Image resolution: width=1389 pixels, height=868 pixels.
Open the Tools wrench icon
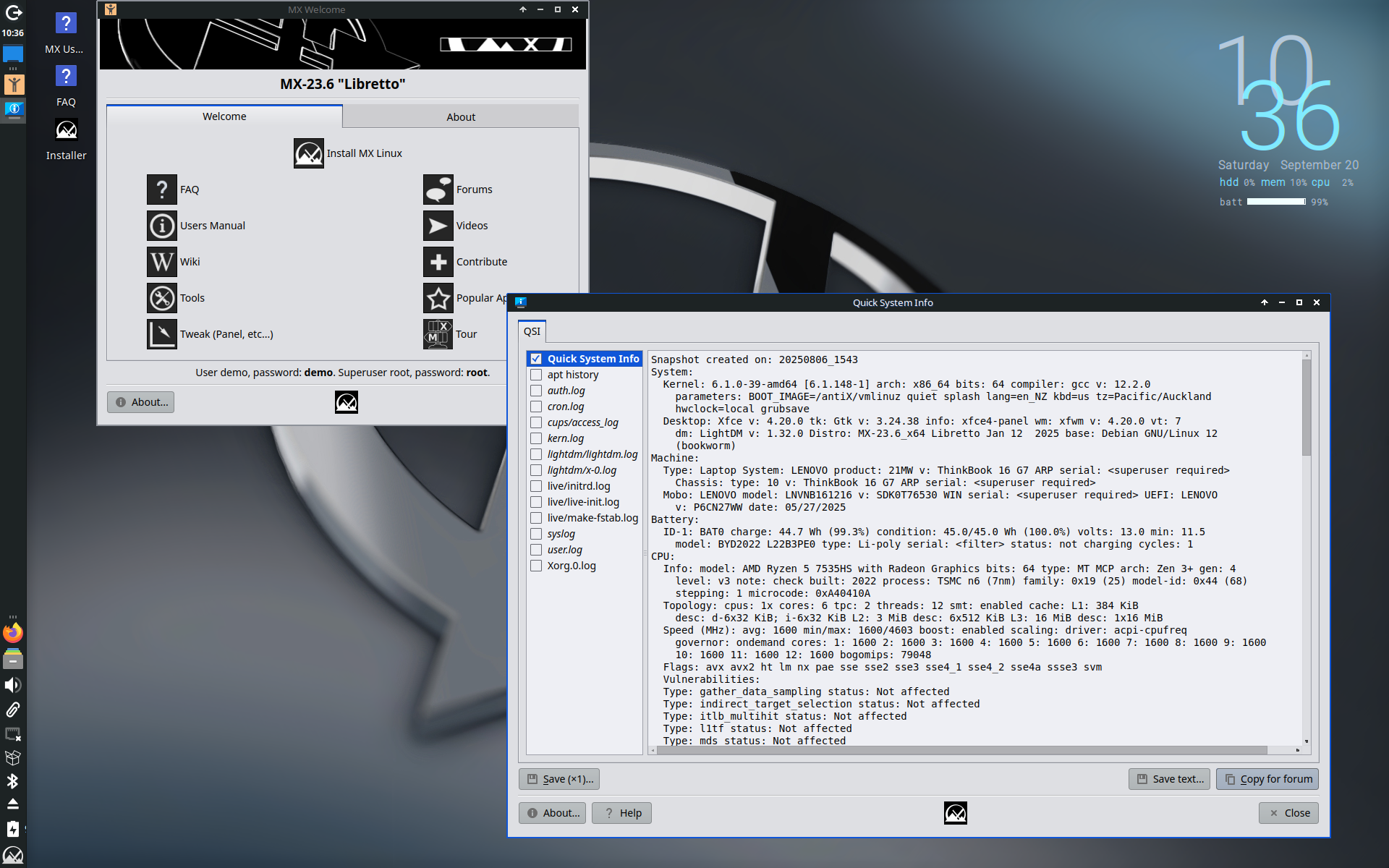(162, 298)
